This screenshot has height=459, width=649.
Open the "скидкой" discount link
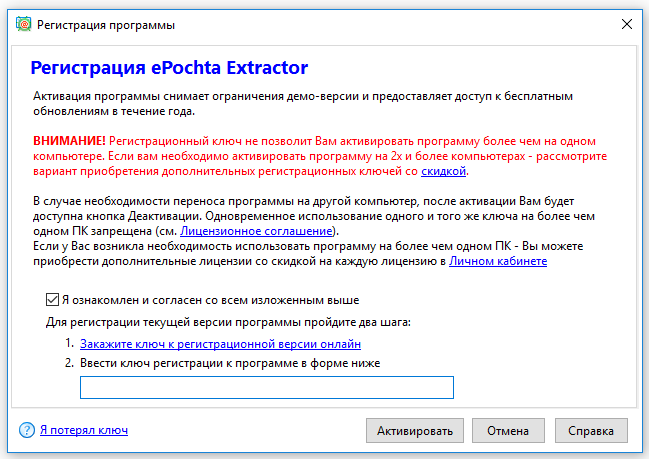[x=443, y=171]
